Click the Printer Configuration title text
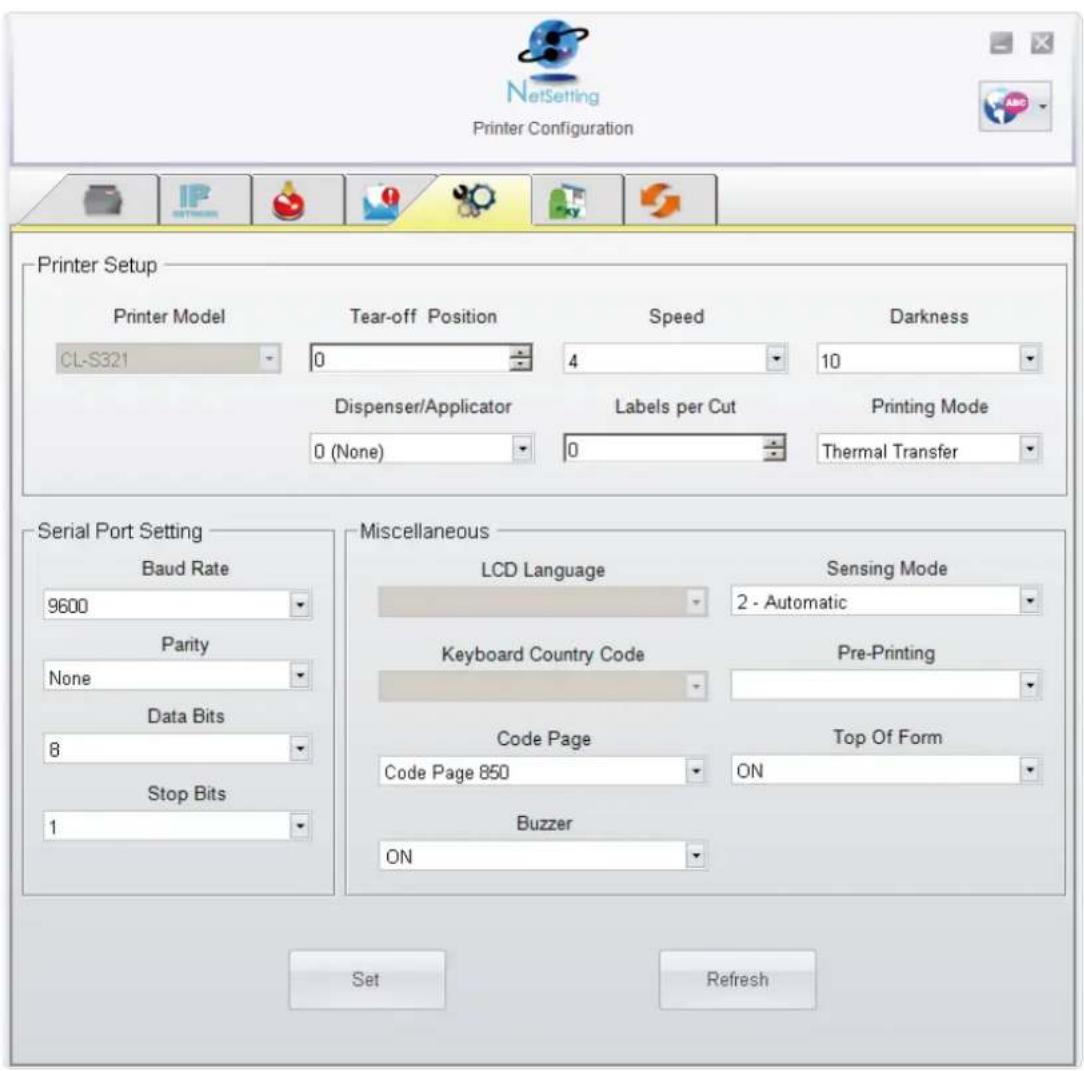Screen dimensions: 1084x1071 pyautogui.click(x=553, y=129)
